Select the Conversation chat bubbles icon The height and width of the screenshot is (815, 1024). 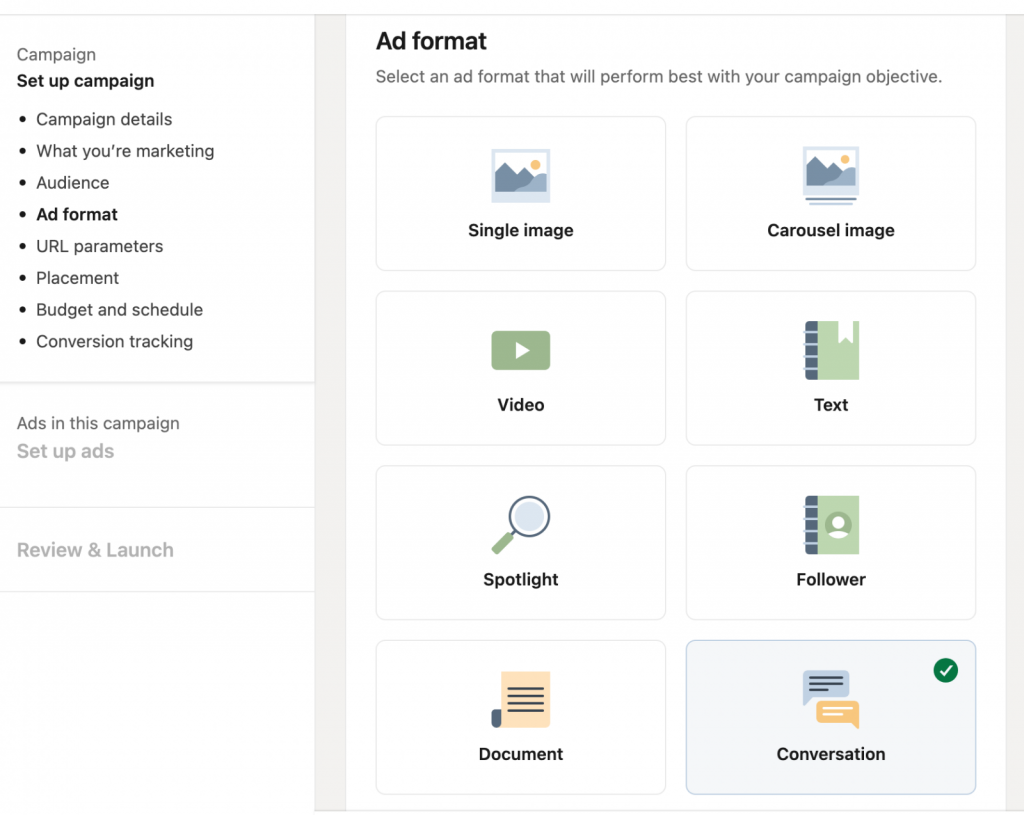[828, 699]
